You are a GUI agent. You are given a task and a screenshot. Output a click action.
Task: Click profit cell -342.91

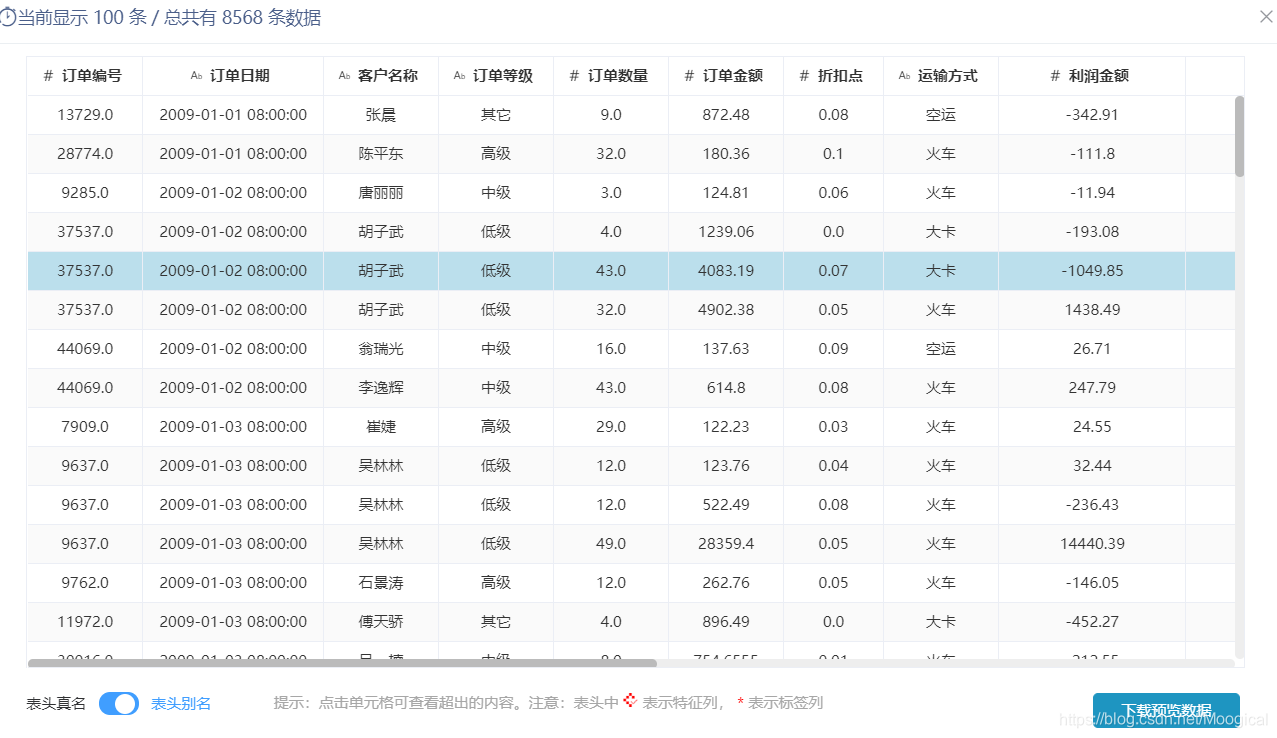[1092, 115]
